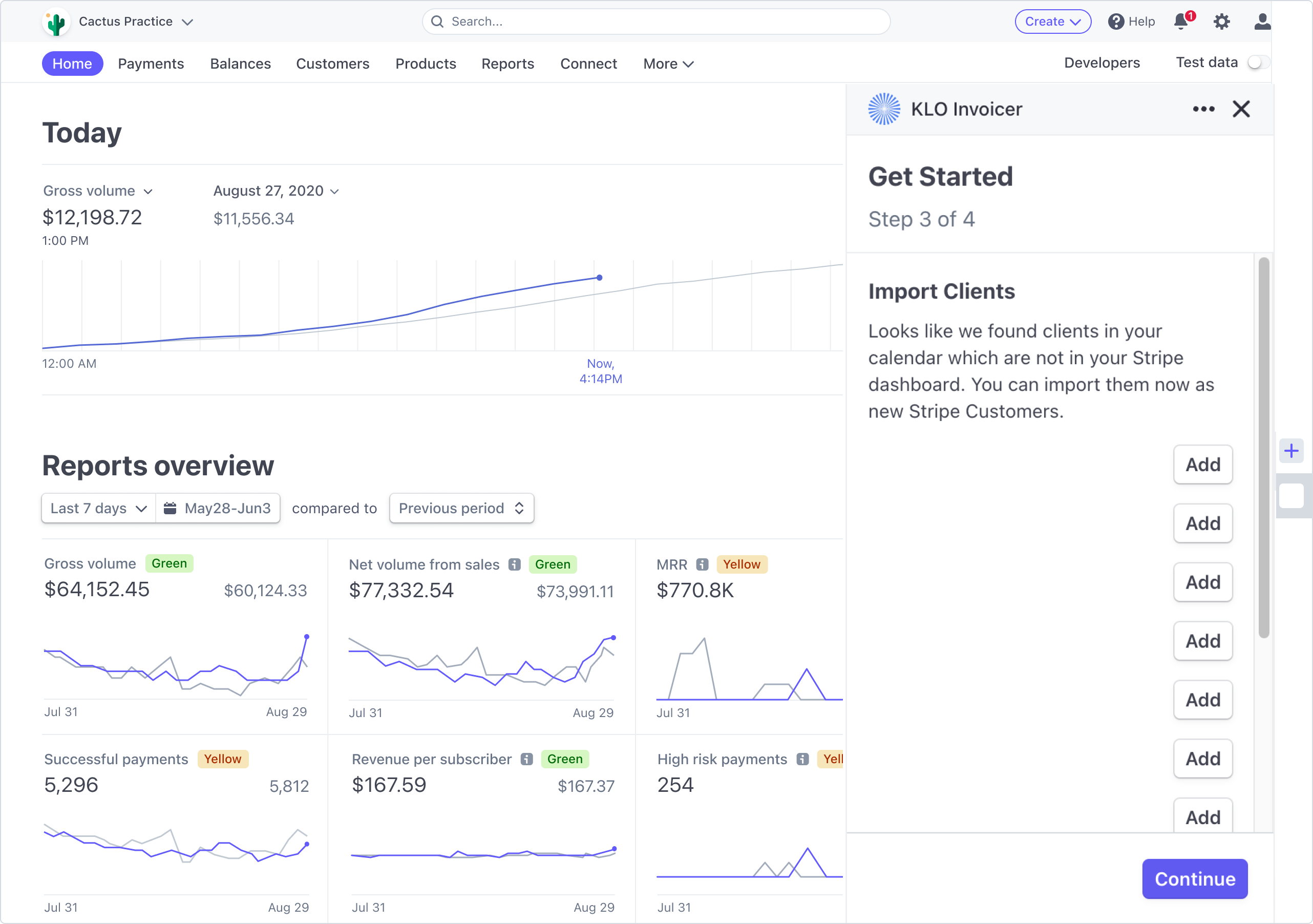This screenshot has width=1313, height=924.
Task: Click into the Search field
Action: (656, 22)
